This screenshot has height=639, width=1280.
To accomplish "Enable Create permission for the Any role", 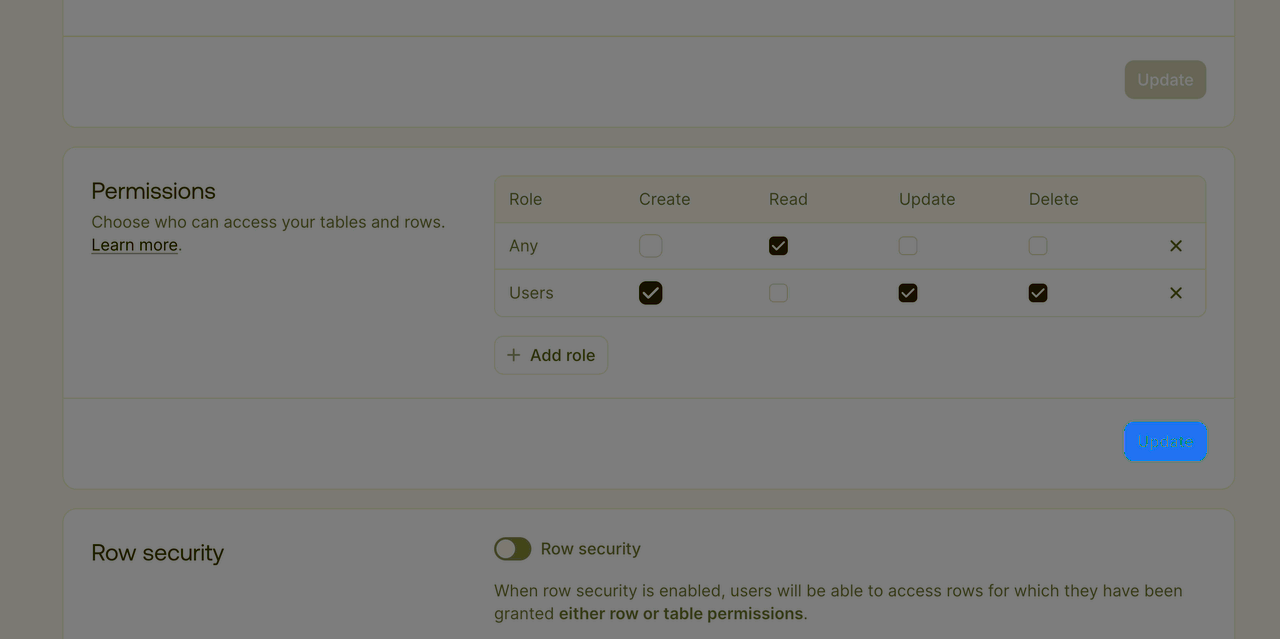I will (x=650, y=245).
